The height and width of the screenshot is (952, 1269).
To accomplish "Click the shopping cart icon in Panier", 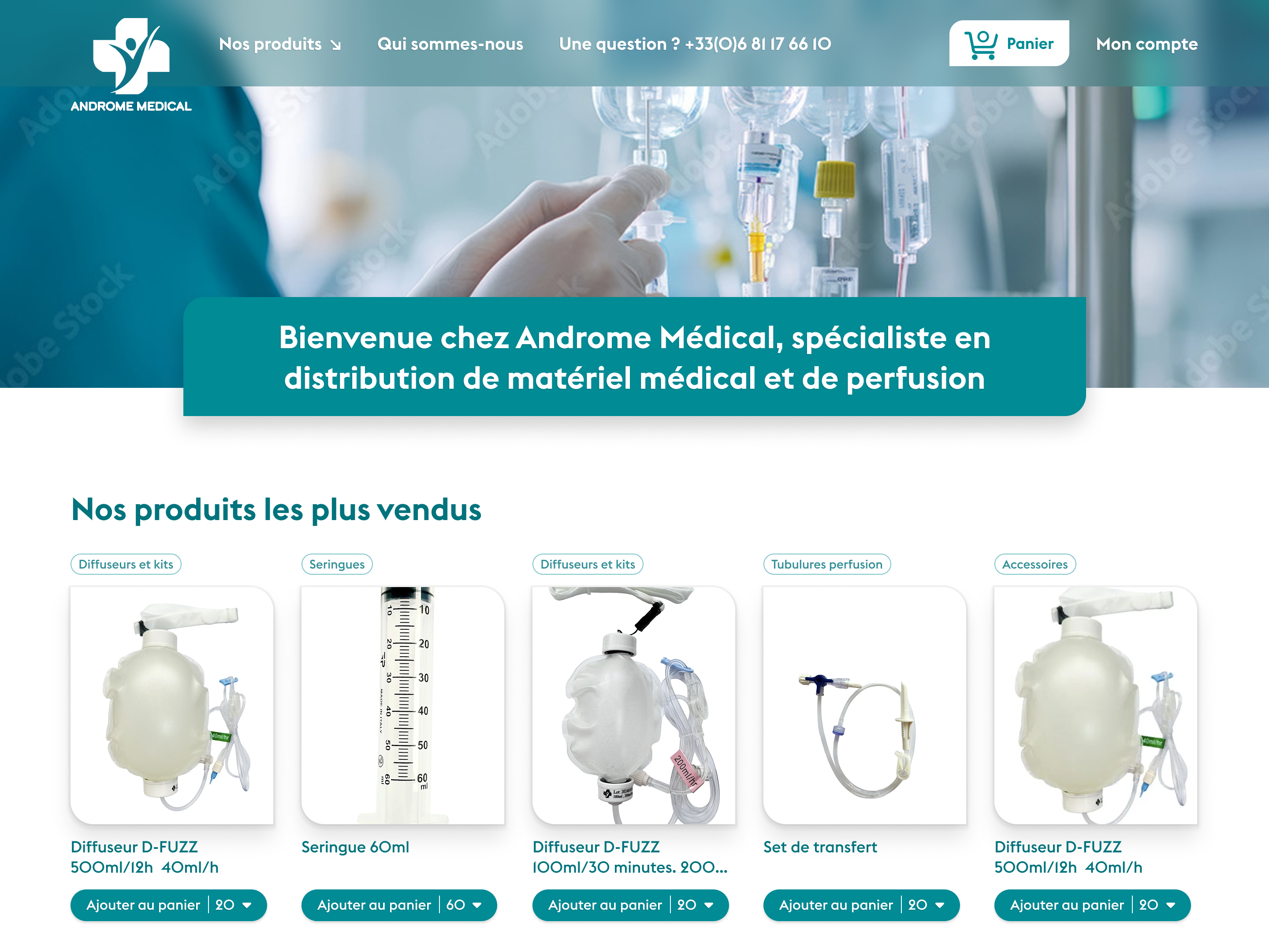I will 980,45.
